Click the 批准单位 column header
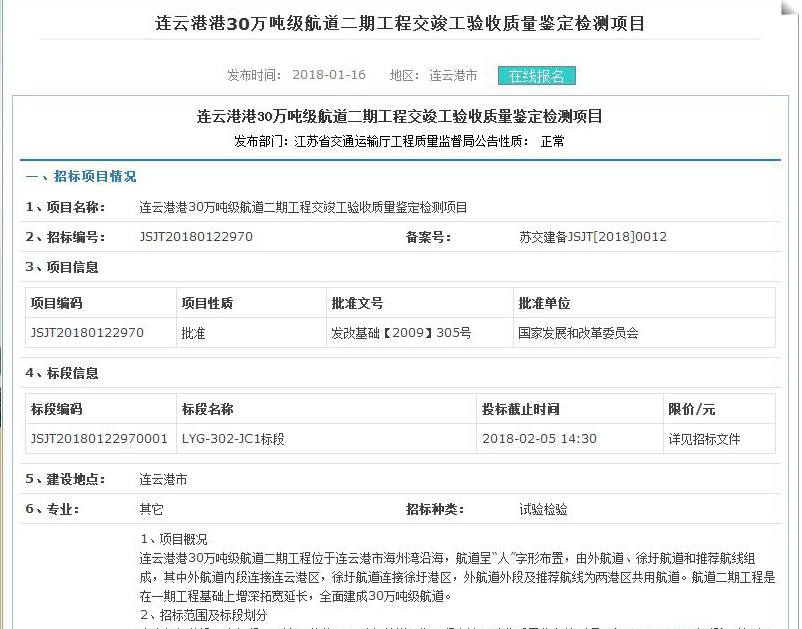 (544, 303)
